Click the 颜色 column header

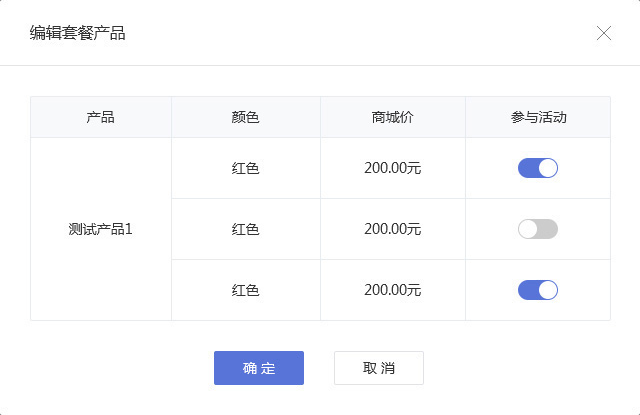(245, 117)
